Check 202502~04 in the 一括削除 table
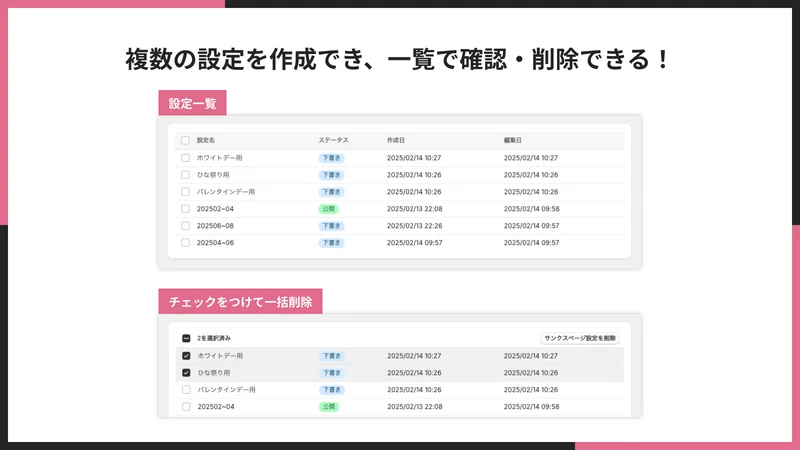 [x=186, y=407]
